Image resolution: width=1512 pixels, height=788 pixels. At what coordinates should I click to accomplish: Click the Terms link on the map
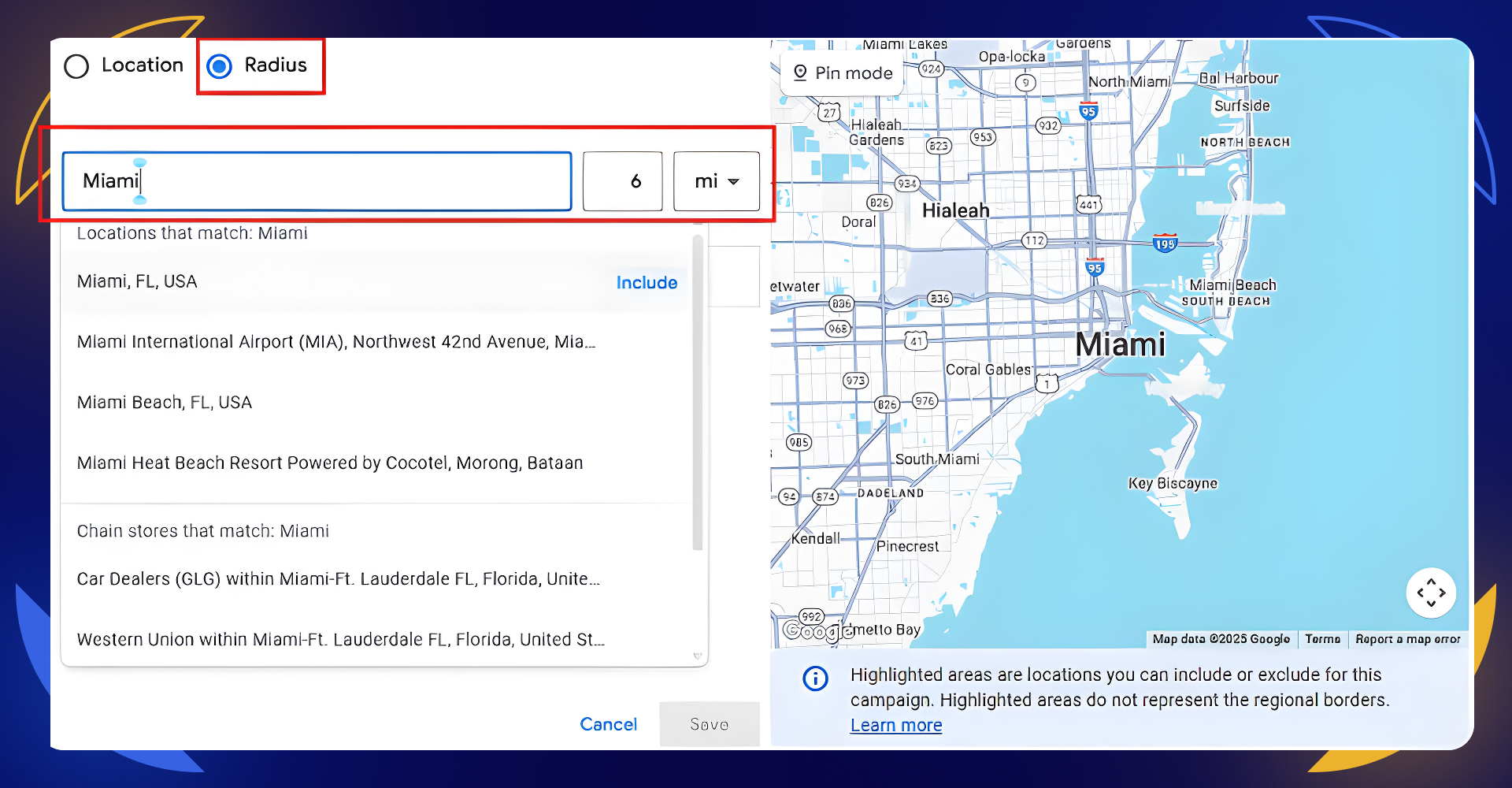coord(1322,639)
